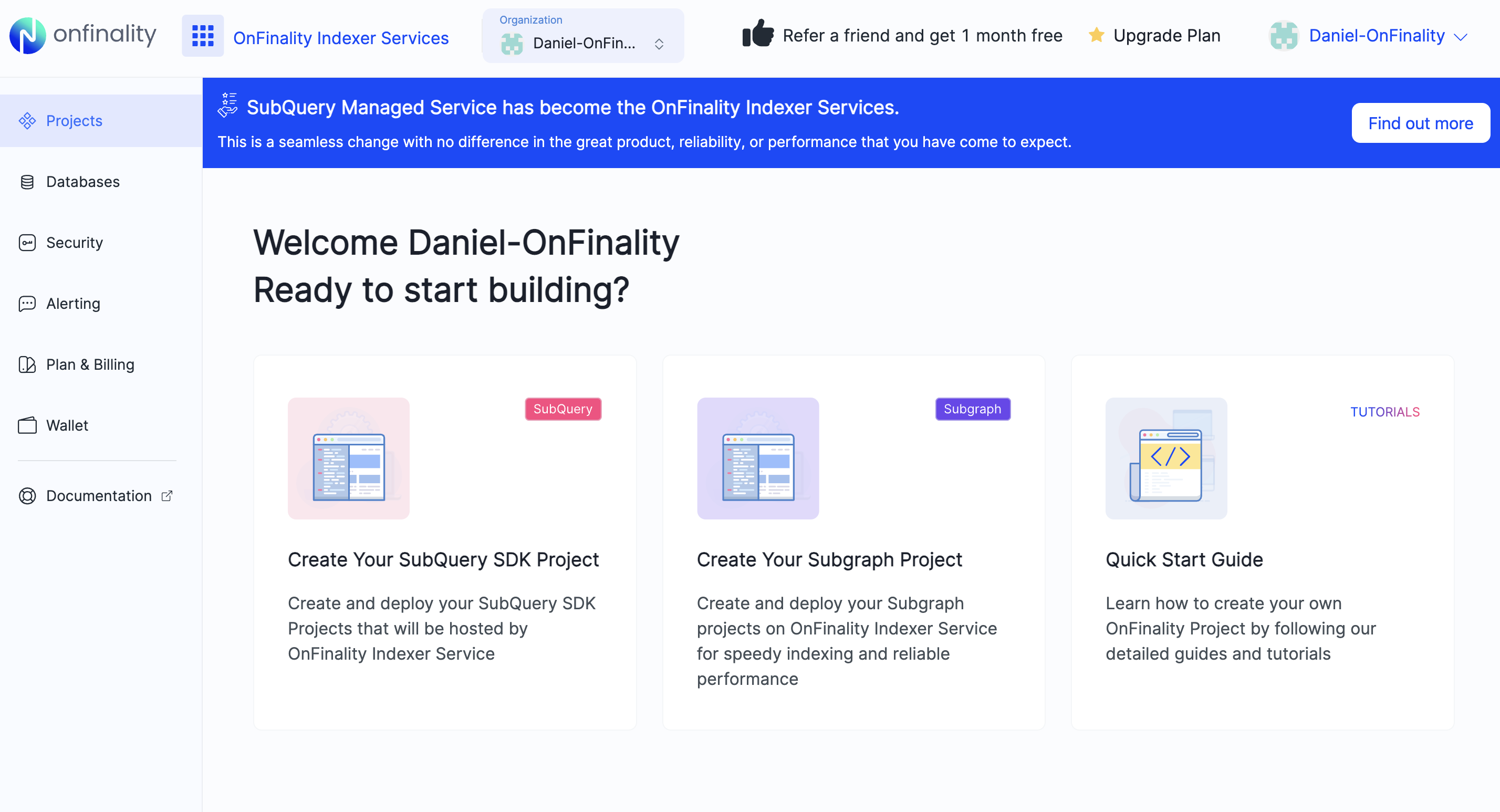1500x812 pixels.
Task: Click the purple Subgraph tag badge
Action: 972,409
